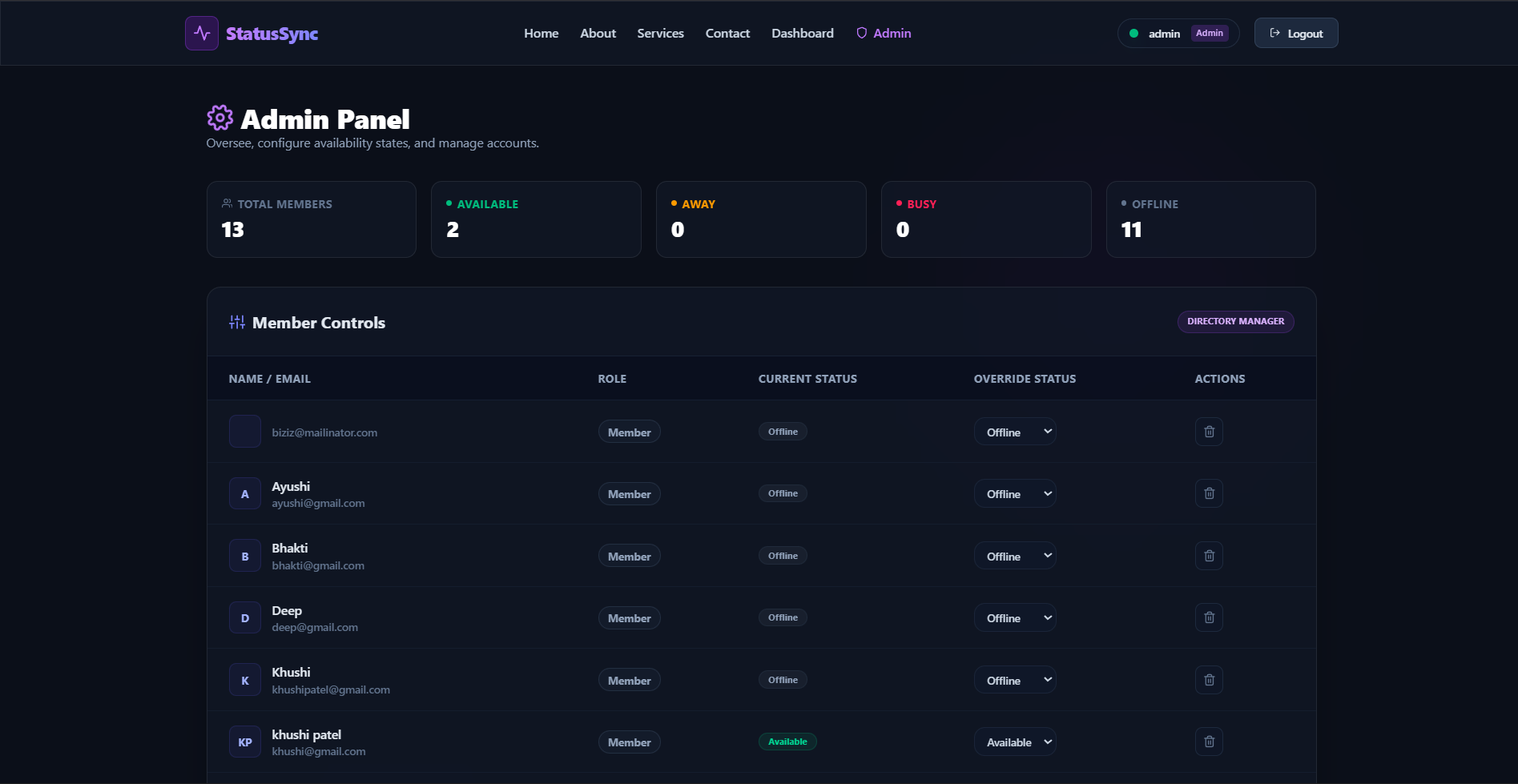Click trash icon for Bhakti's row
1518x784 pixels.
tap(1209, 556)
